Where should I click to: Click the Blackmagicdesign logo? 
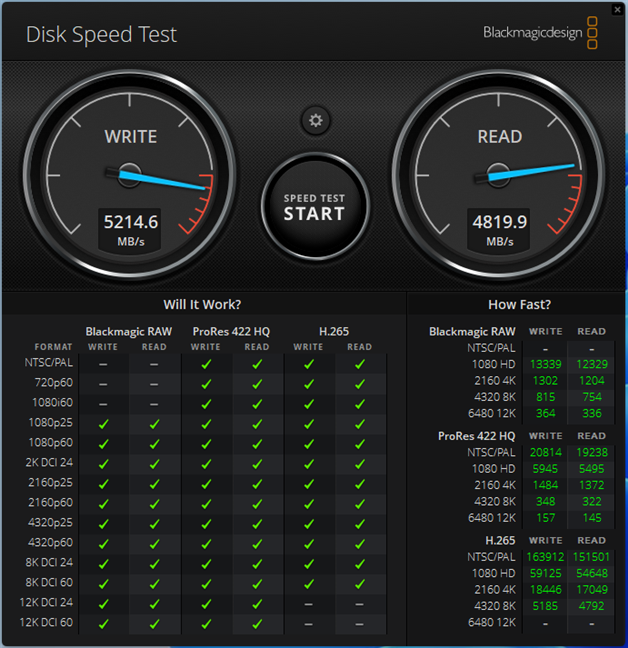click(x=540, y=33)
